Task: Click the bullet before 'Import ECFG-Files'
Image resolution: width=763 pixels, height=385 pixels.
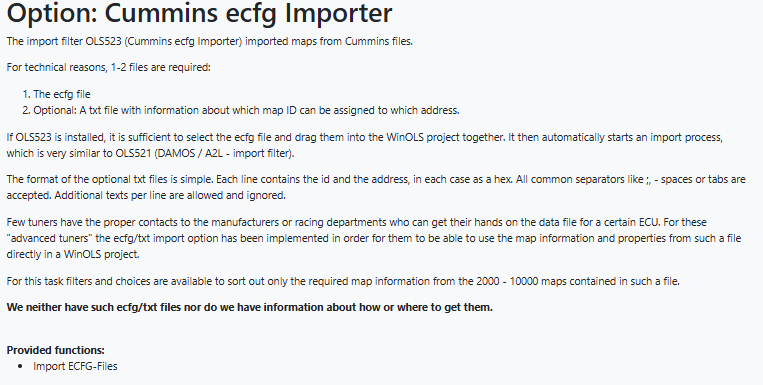Action: pyautogui.click(x=20, y=366)
